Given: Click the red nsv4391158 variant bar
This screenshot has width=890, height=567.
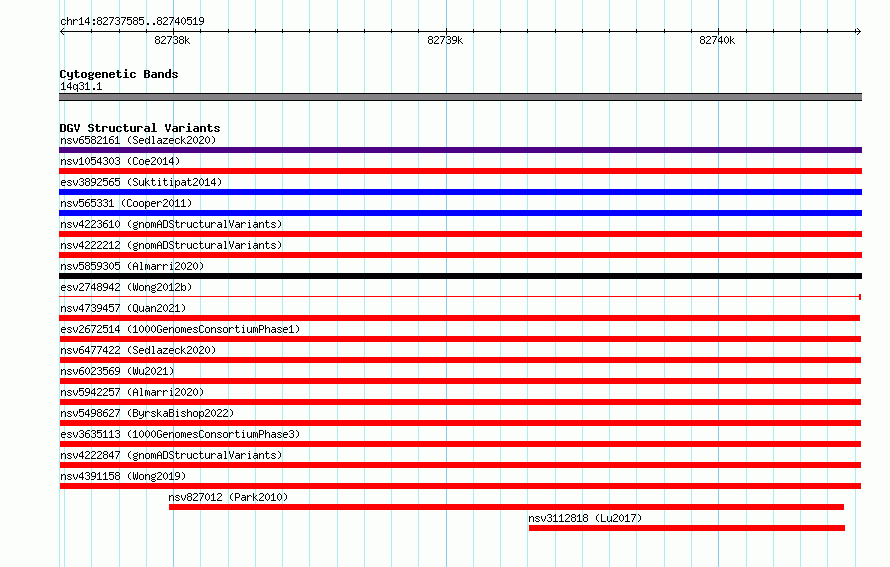Looking at the screenshot, I should [460, 486].
